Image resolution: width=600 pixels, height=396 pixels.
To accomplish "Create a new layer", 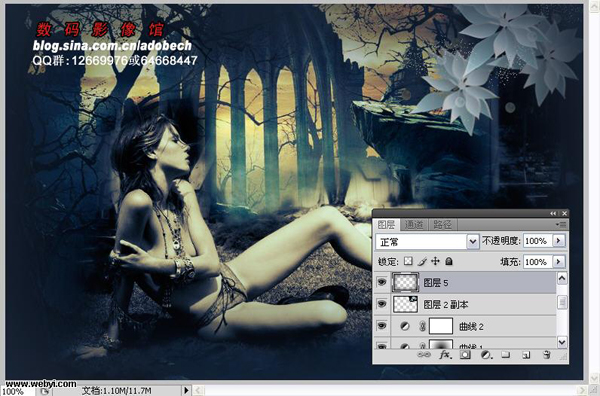I will click(526, 355).
